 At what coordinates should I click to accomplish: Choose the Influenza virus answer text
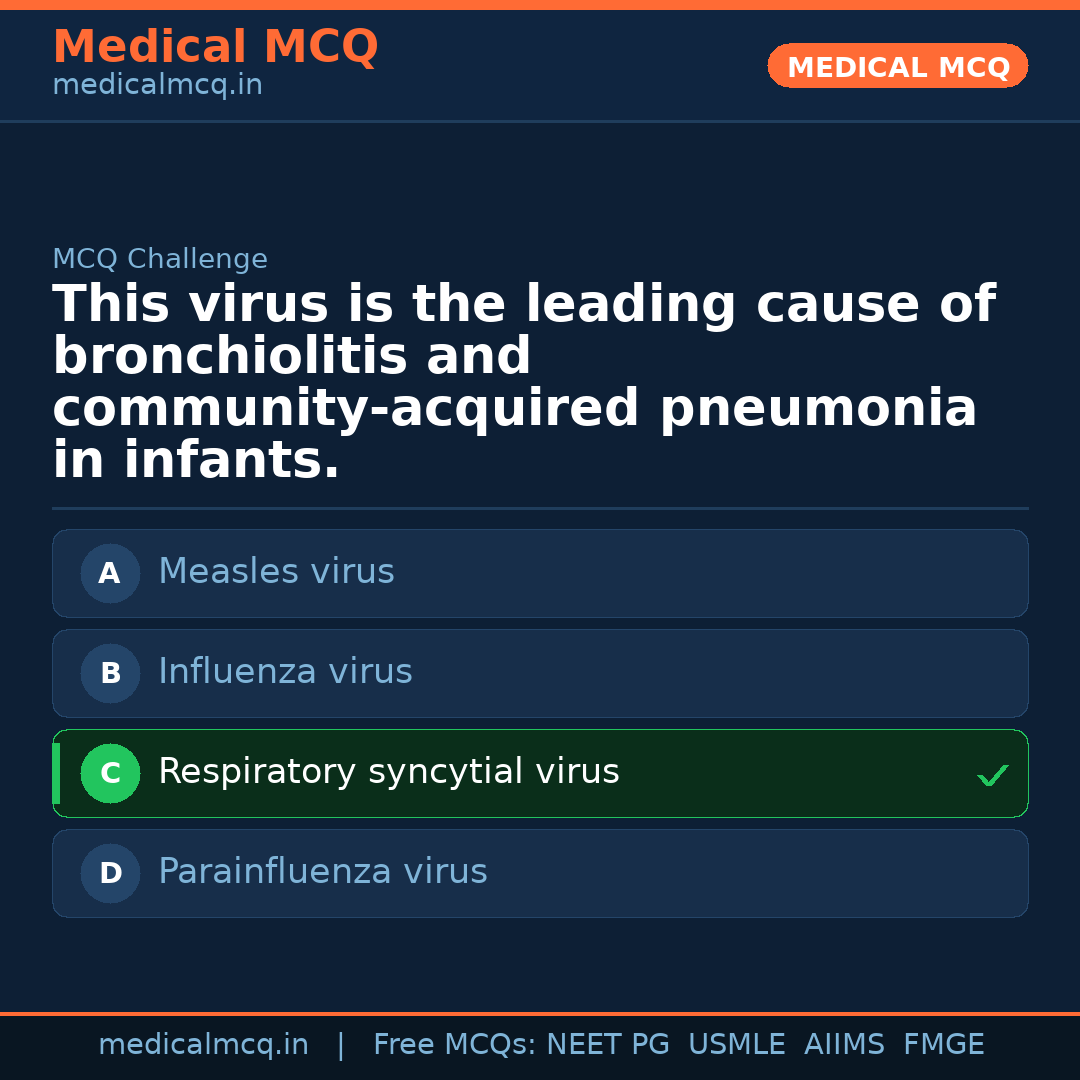coord(285,672)
